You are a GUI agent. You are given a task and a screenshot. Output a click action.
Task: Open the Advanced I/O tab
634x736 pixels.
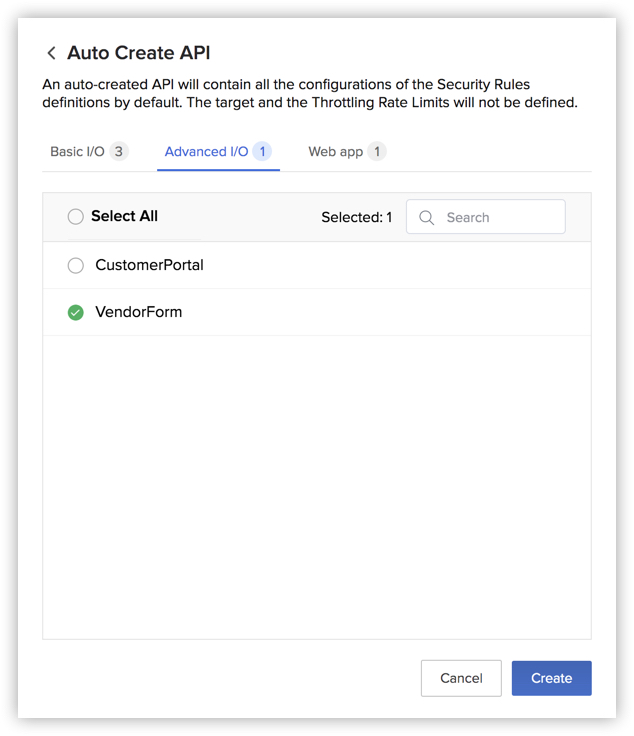point(206,152)
